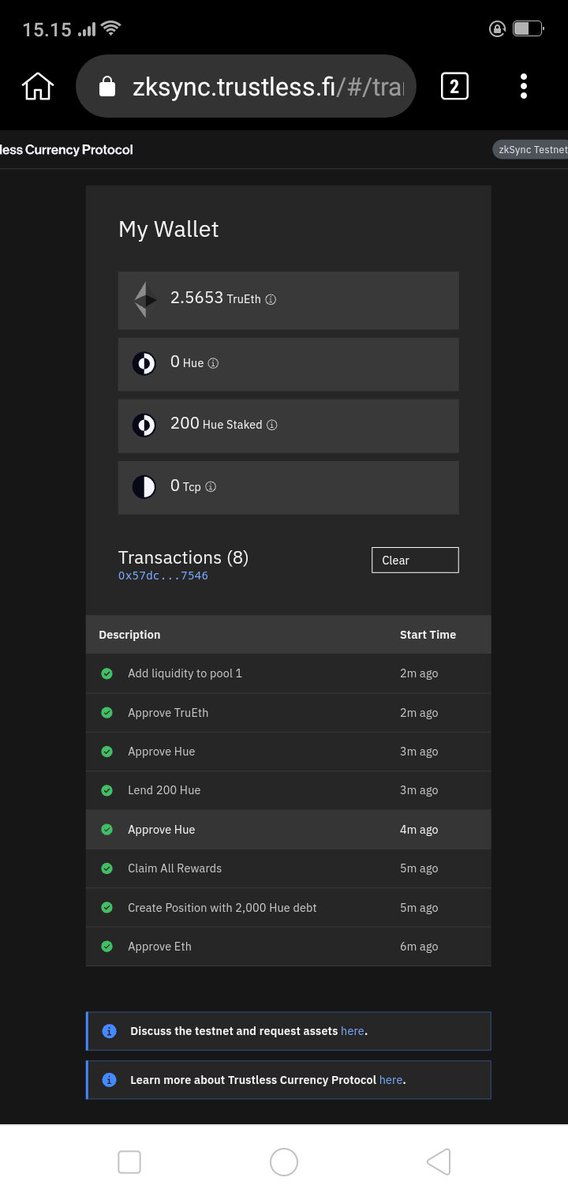
Task: Tap success checkmark for Create Position row
Action: tap(107, 908)
